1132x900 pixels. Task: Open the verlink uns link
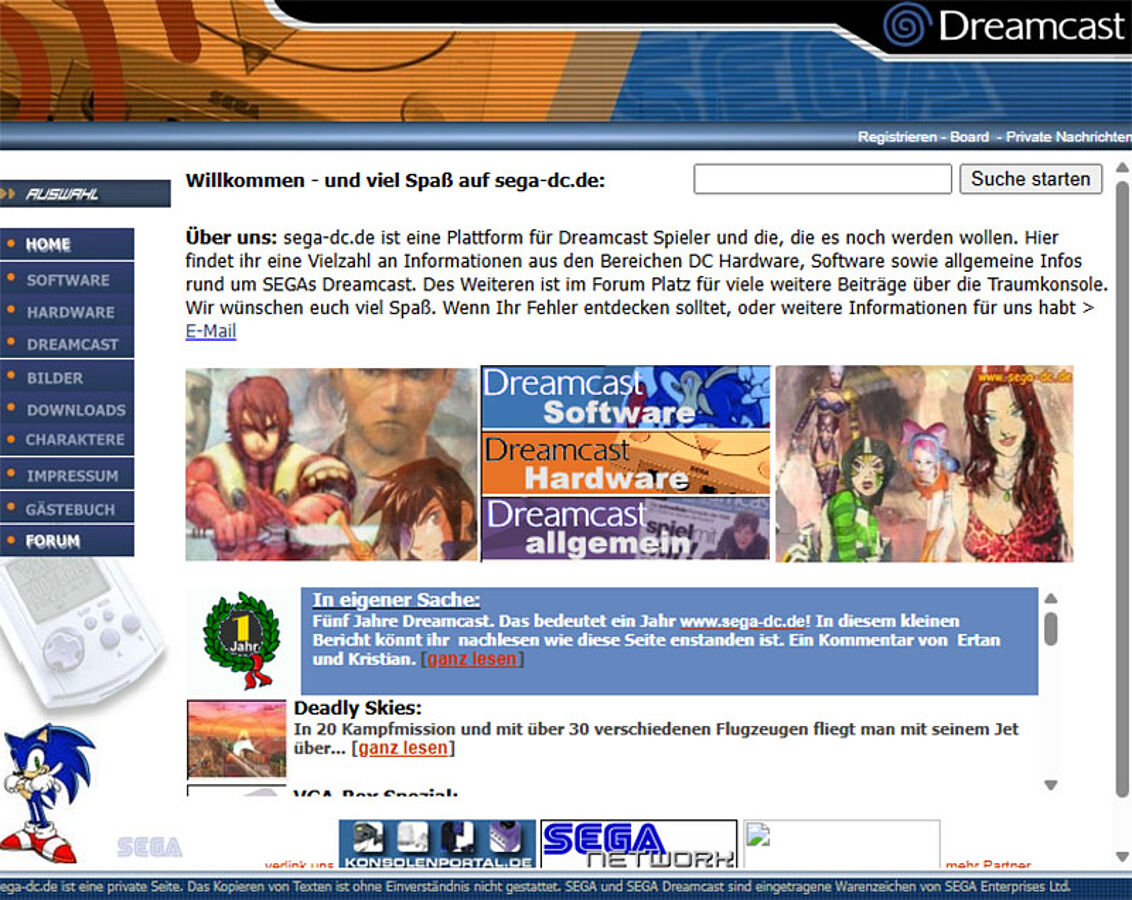coord(299,864)
